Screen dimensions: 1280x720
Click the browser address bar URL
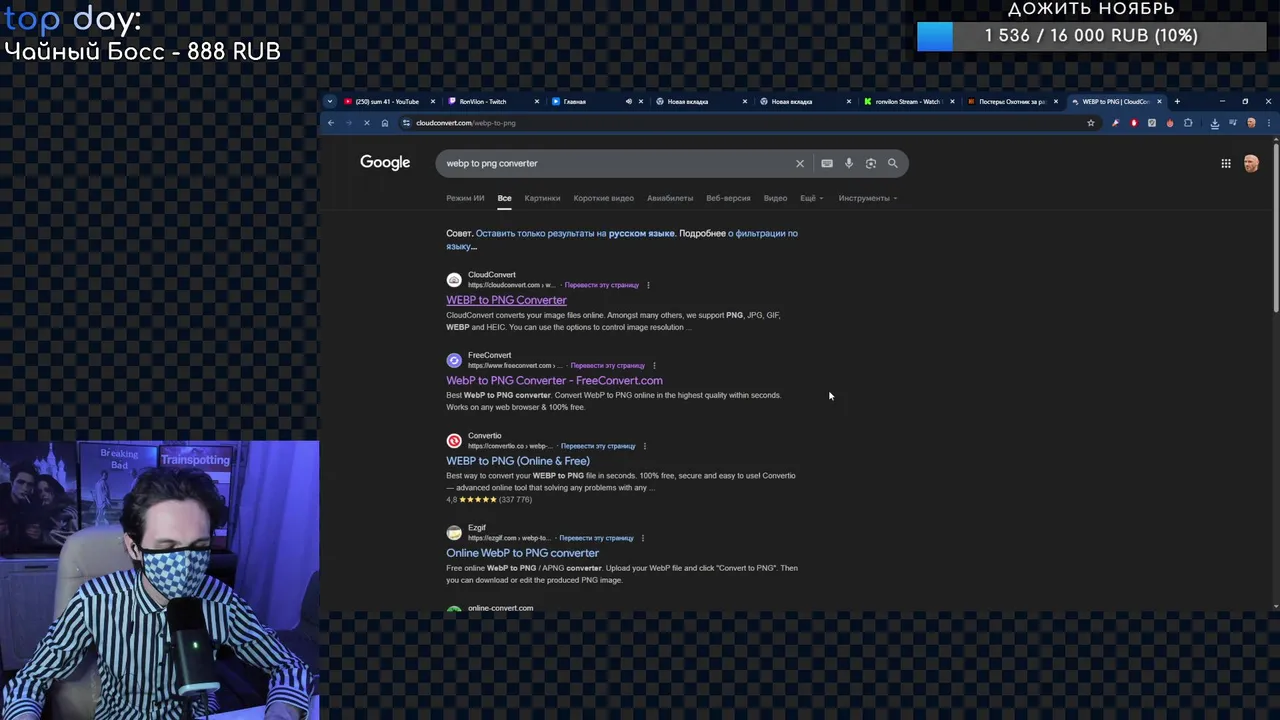tap(466, 123)
